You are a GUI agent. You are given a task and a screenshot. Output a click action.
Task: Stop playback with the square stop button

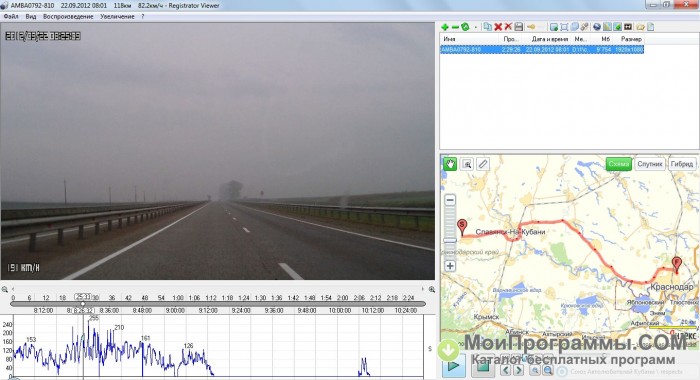click(482, 367)
